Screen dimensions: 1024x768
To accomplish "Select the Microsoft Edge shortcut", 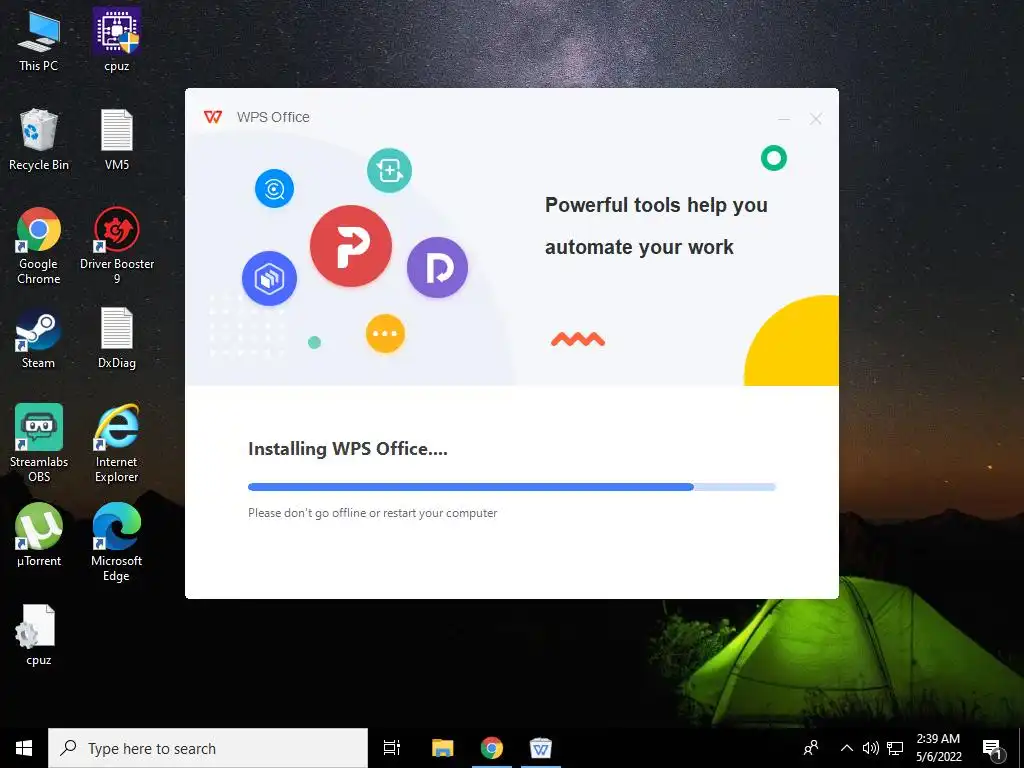I will click(116, 542).
